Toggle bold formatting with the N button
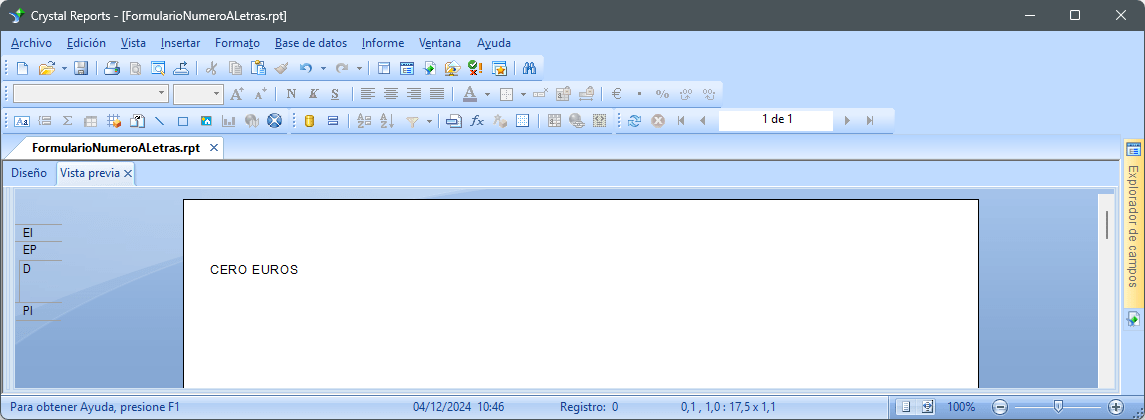The height and width of the screenshot is (420, 1145). coord(291,94)
